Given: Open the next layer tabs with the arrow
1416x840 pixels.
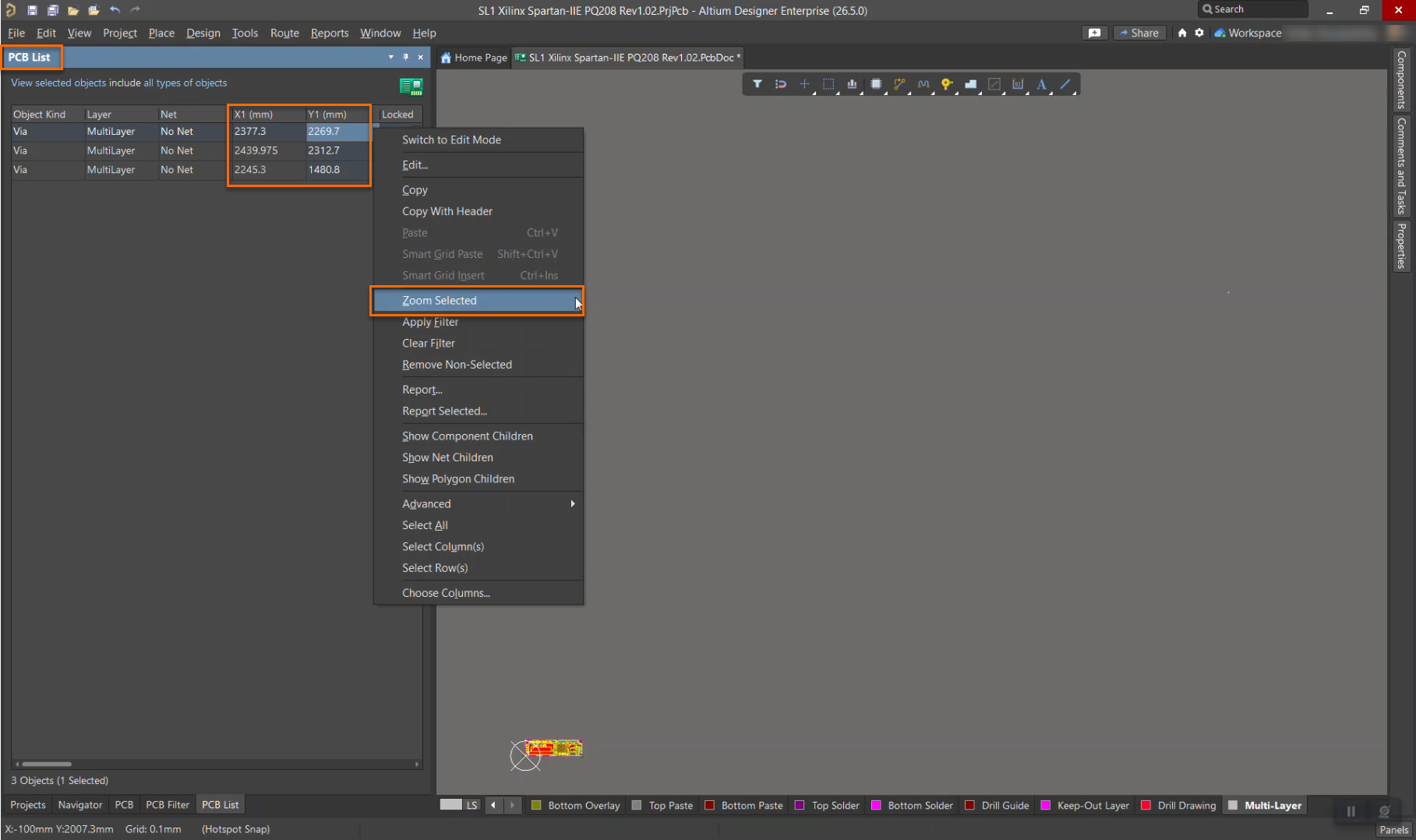Looking at the screenshot, I should (513, 805).
